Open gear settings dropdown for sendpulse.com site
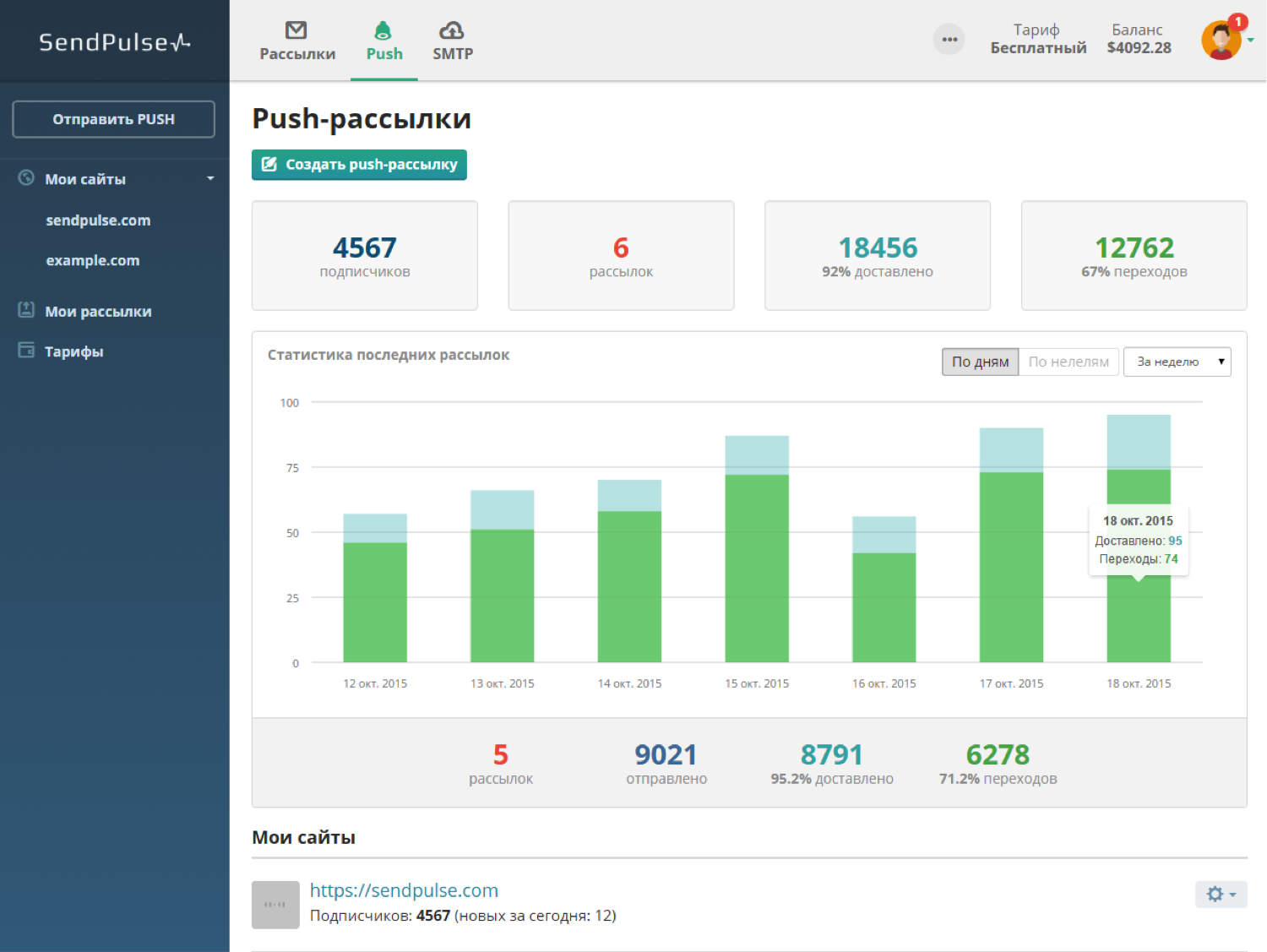The height and width of the screenshot is (952, 1267). [x=1221, y=894]
